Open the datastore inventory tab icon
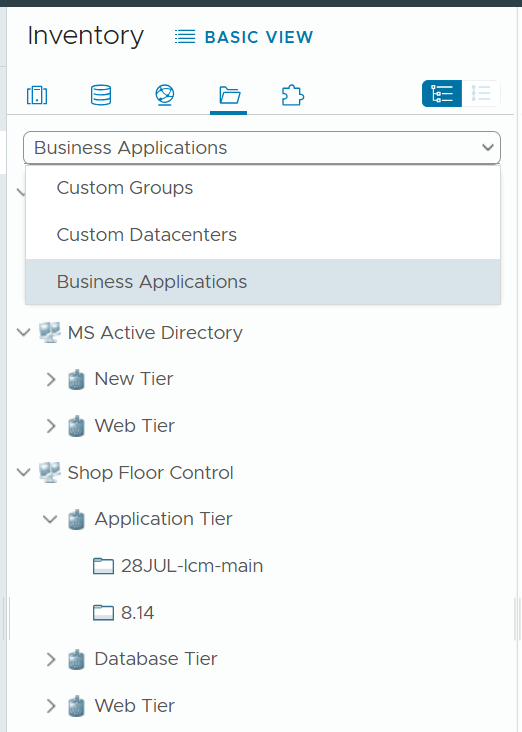 (x=101, y=95)
